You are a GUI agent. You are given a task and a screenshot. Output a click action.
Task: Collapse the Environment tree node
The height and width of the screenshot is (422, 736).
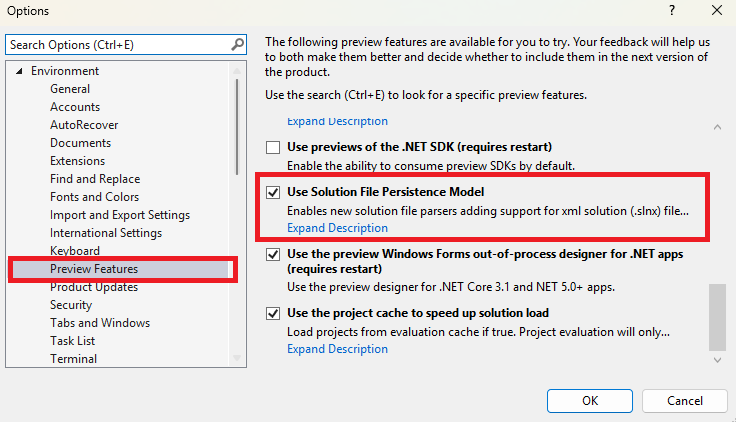pyautogui.click(x=19, y=71)
